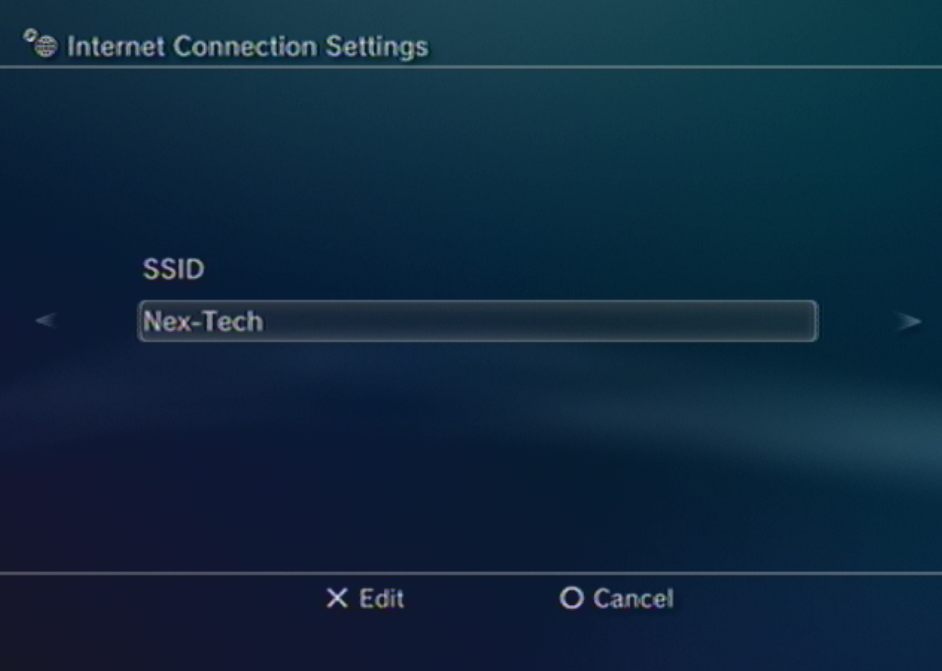Click the Internet Connection Settings title
This screenshot has height=671, width=942.
[248, 47]
